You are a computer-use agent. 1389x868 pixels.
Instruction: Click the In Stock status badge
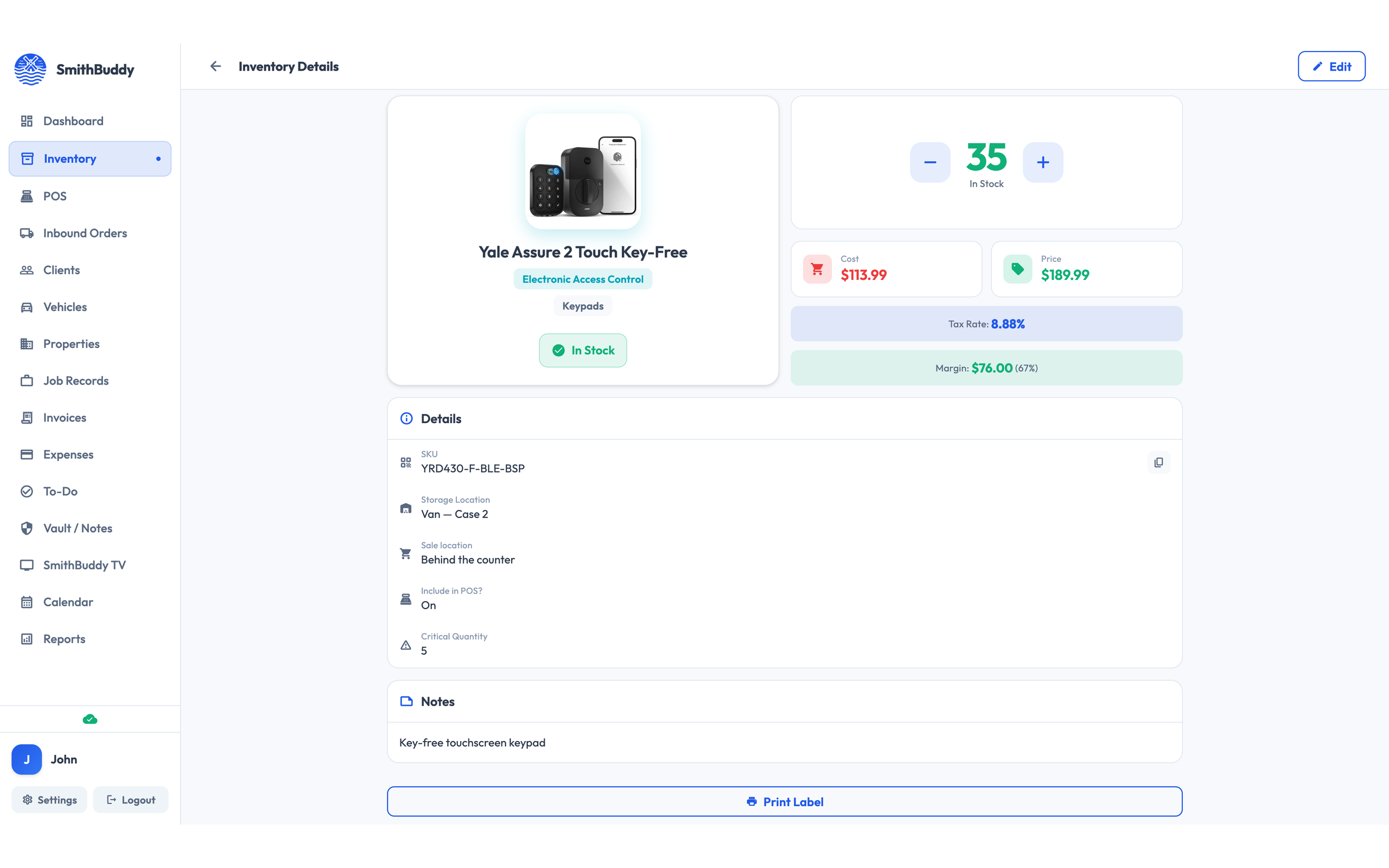click(x=583, y=350)
